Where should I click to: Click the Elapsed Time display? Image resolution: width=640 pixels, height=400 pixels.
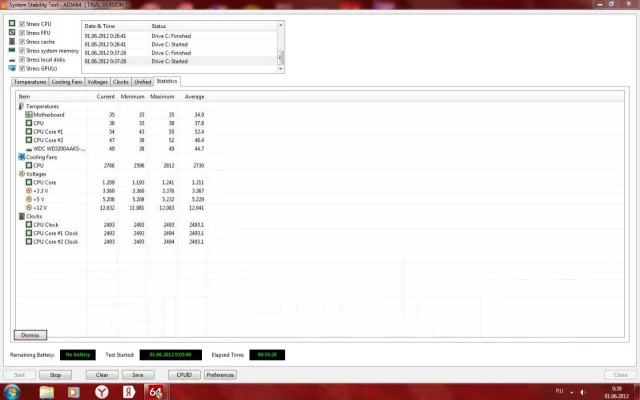(x=267, y=355)
